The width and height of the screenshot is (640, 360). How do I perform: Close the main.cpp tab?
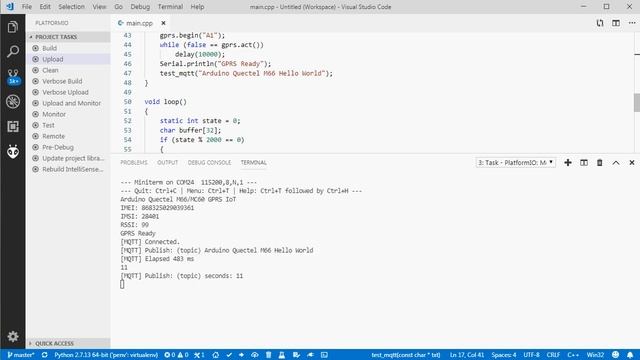click(x=163, y=23)
